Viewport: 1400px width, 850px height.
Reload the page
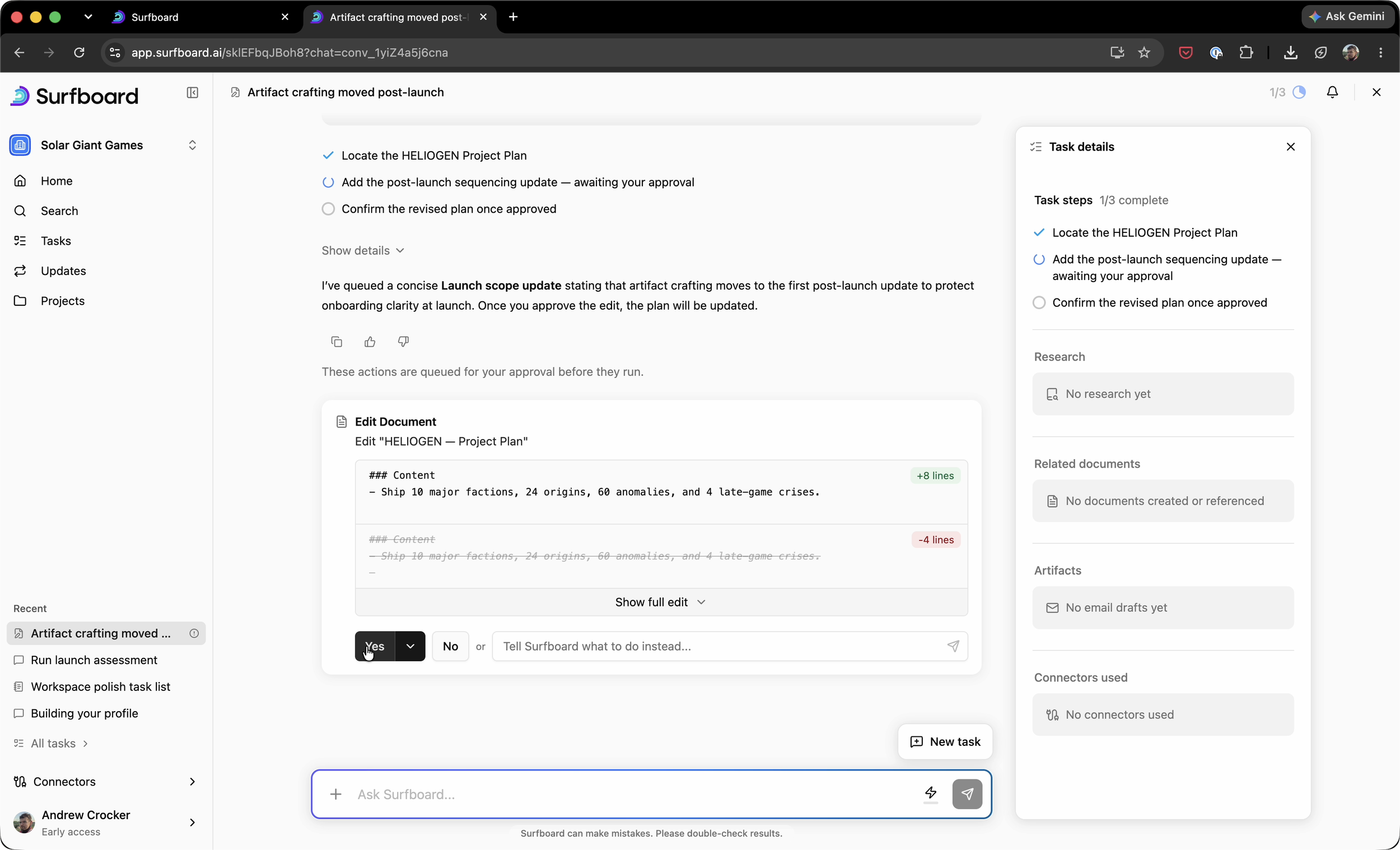(79, 52)
